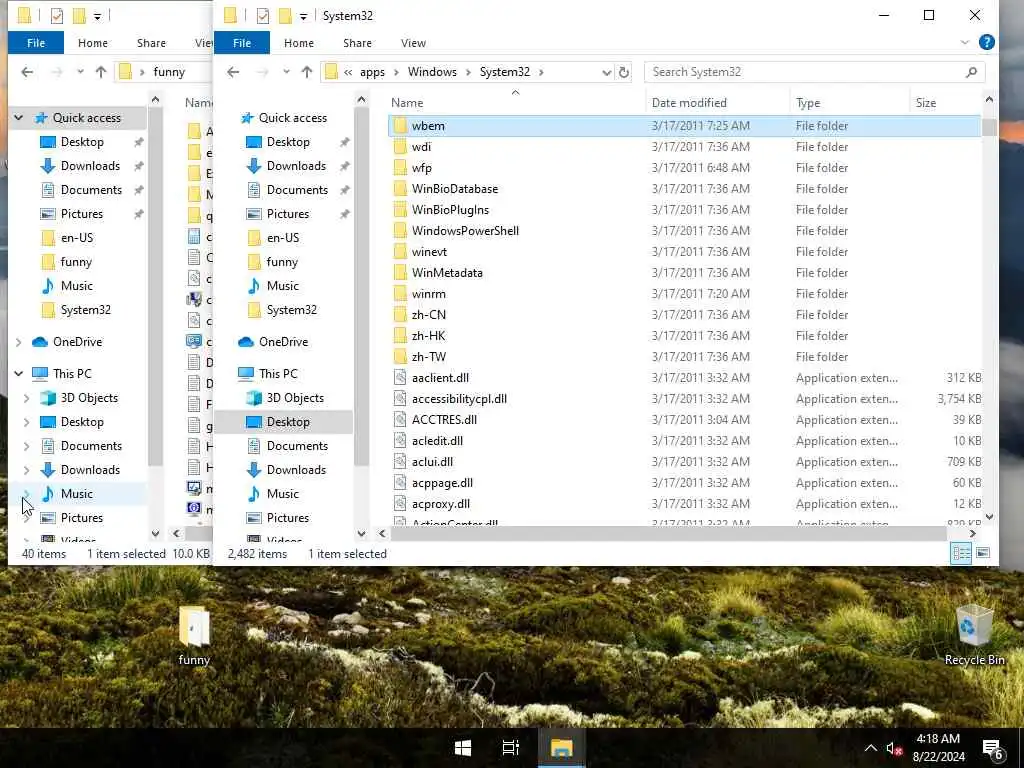The image size is (1024, 768).
Task: Collapse This PC in funny window tree
Action: [x=18, y=374]
